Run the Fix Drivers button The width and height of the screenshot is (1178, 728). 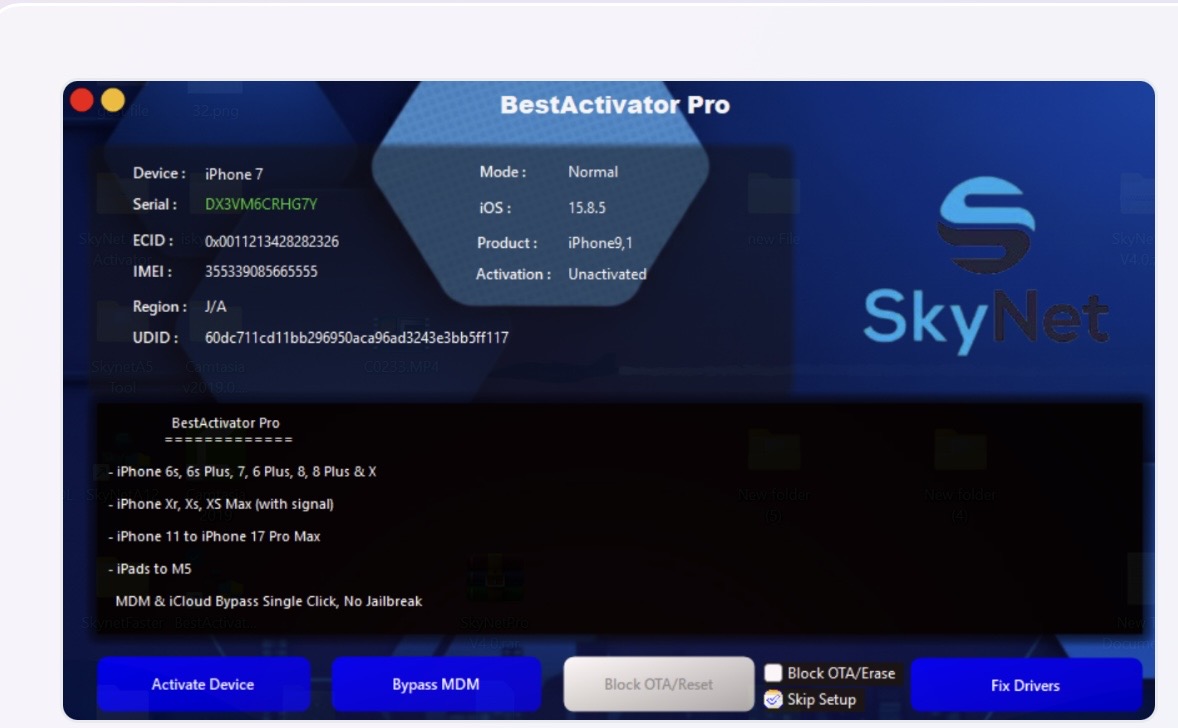[1025, 685]
